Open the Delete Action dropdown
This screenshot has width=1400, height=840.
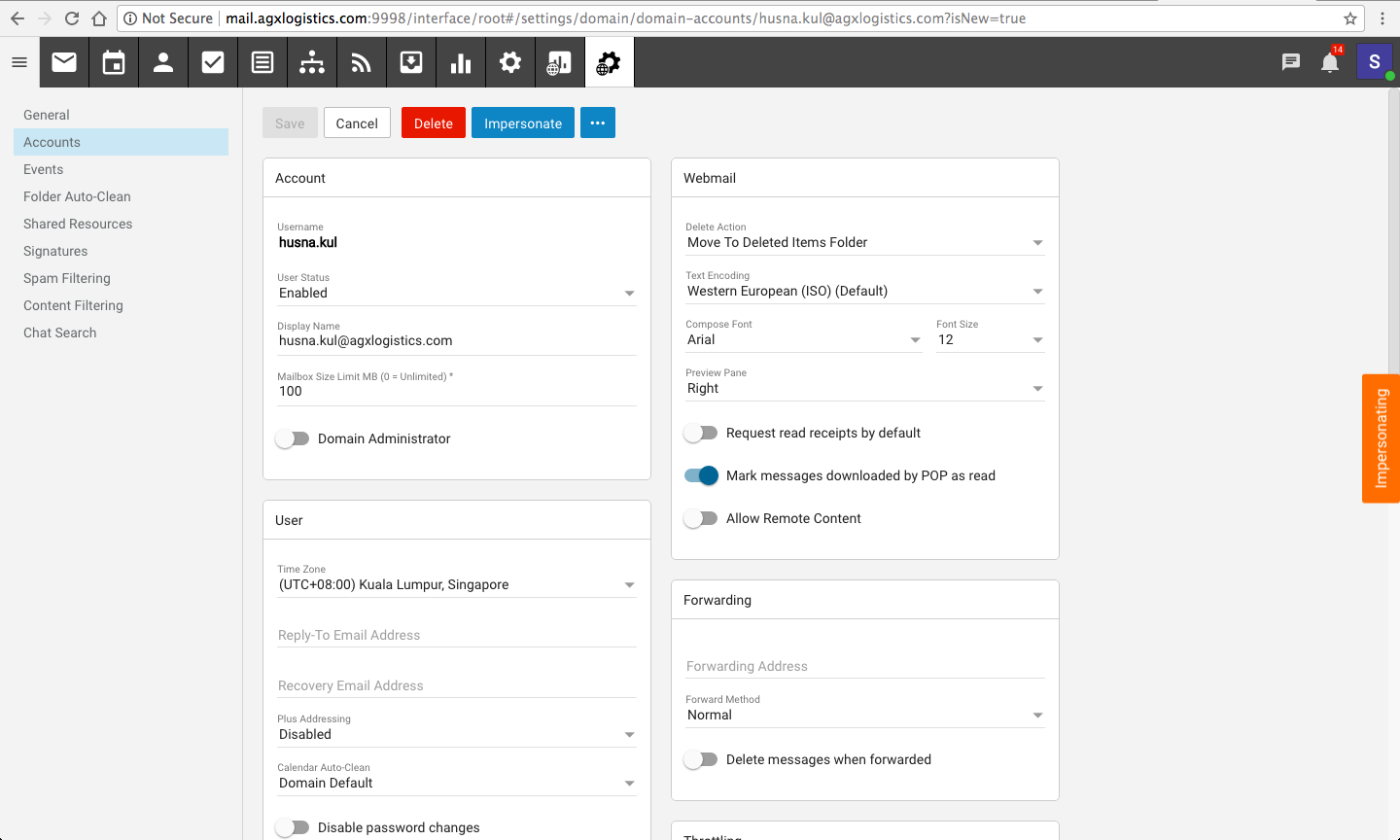tap(864, 242)
